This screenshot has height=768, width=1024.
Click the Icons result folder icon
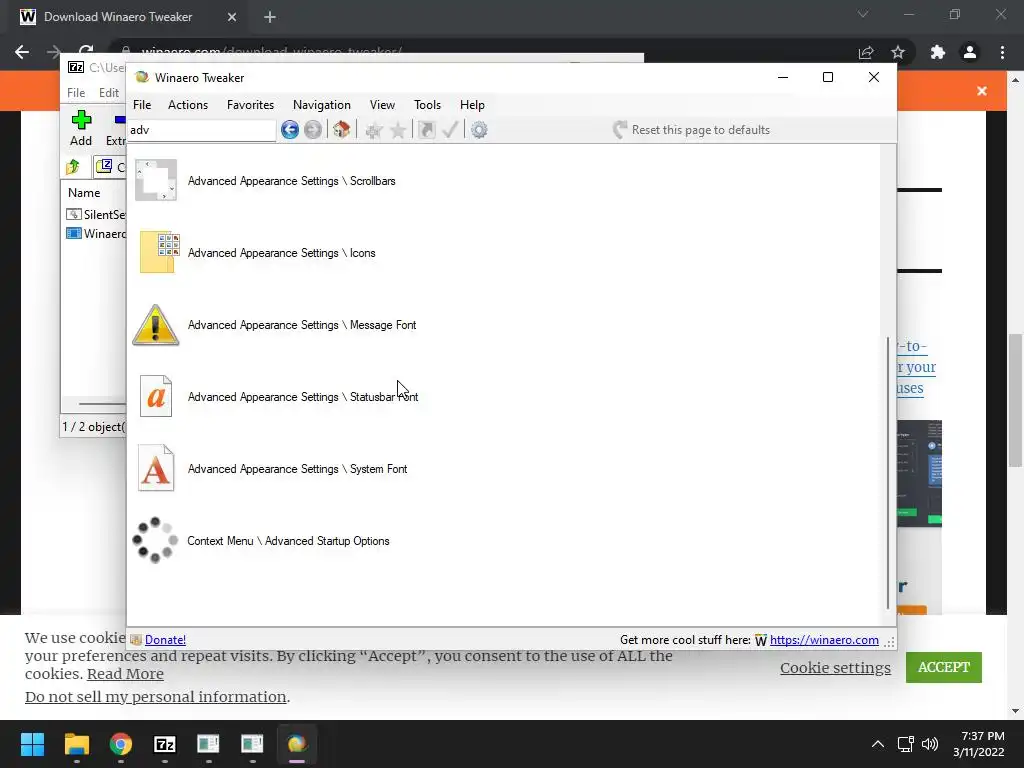click(x=159, y=252)
